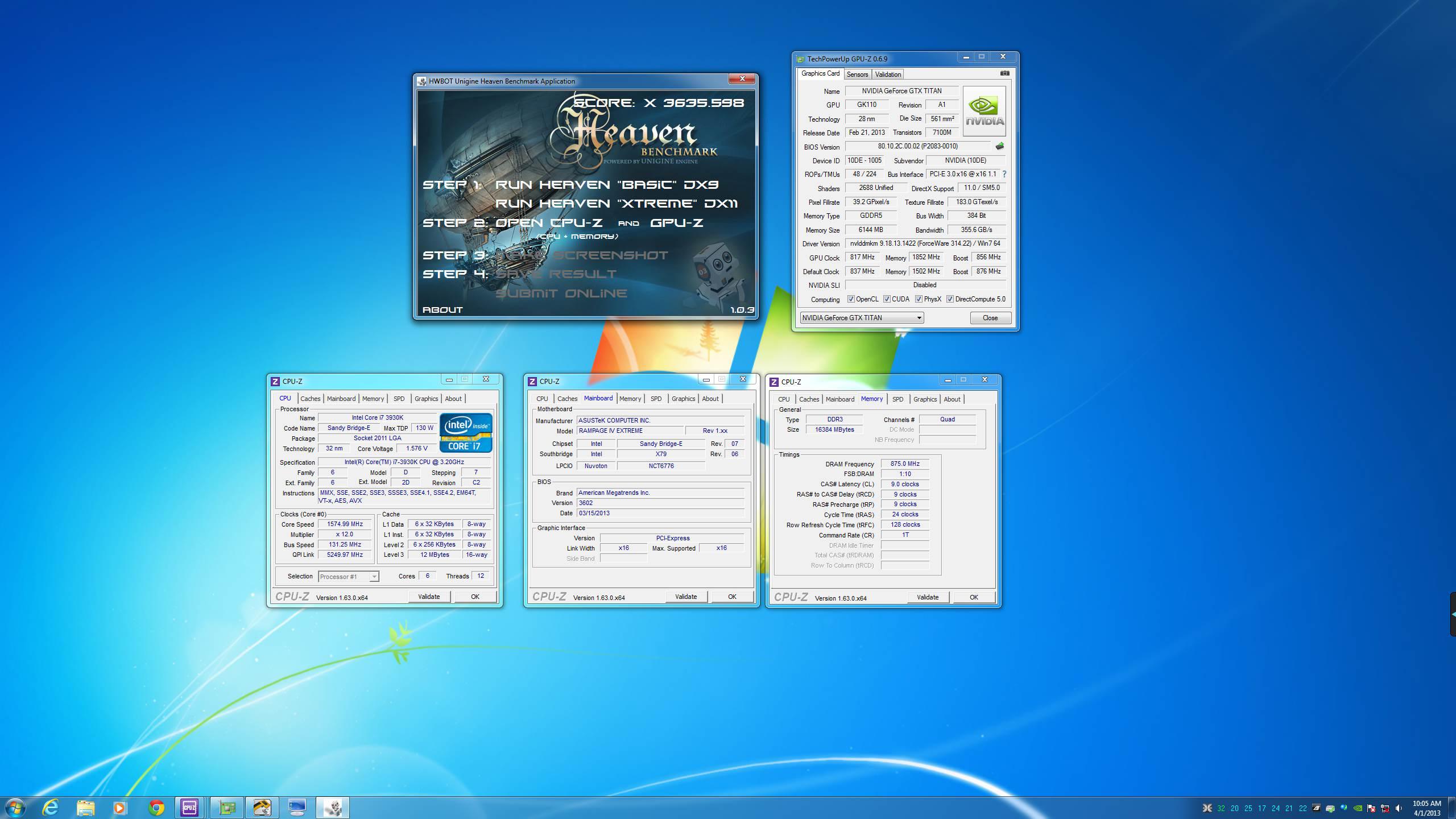
Task: Click the DRAM Frequency value 875.0 MHz
Action: 905,464
